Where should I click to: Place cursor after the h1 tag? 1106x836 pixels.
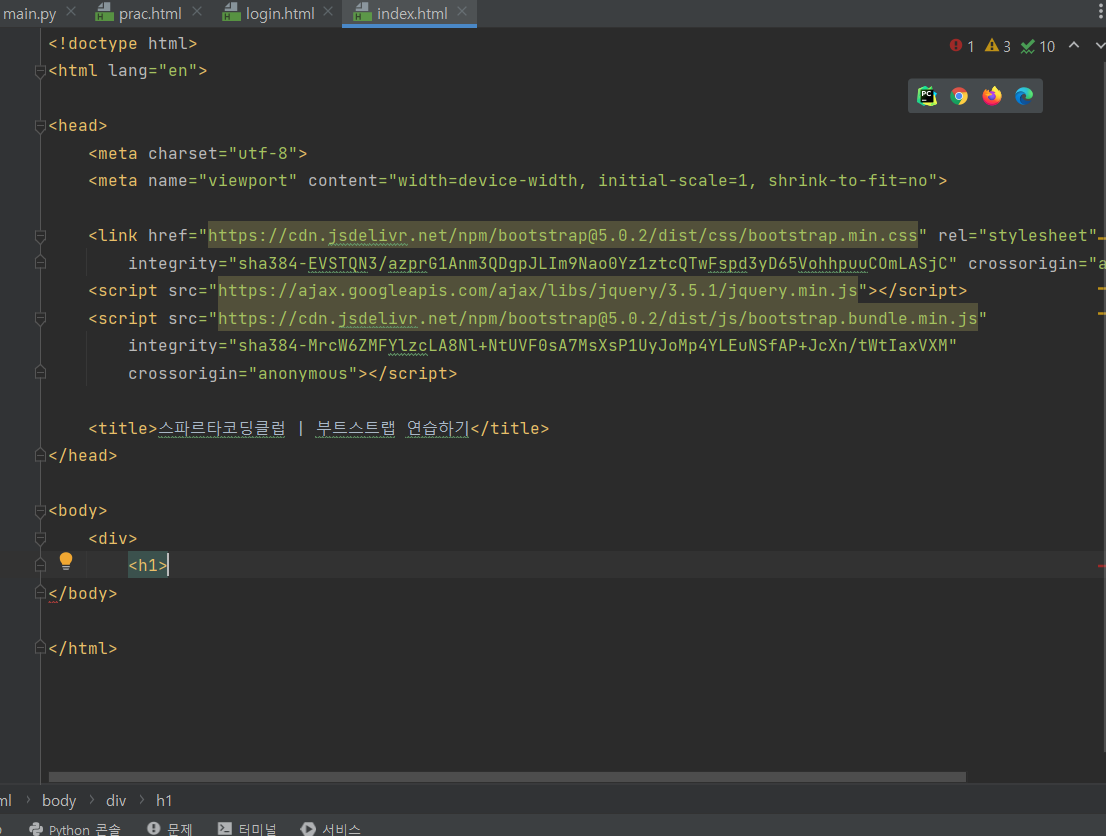[169, 566]
